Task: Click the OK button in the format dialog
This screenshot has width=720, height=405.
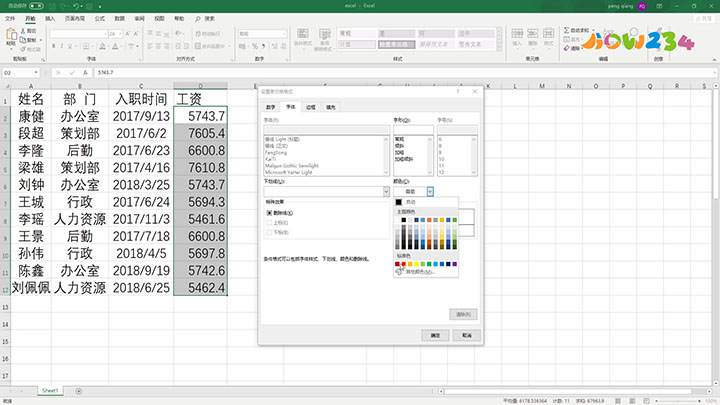Action: click(x=435, y=336)
